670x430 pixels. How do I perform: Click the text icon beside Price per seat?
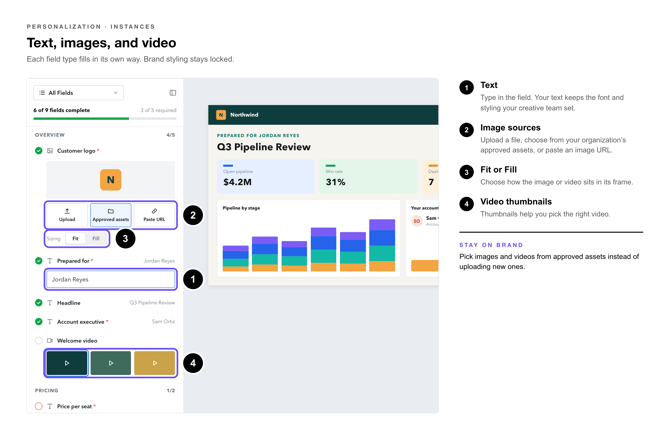tap(50, 406)
